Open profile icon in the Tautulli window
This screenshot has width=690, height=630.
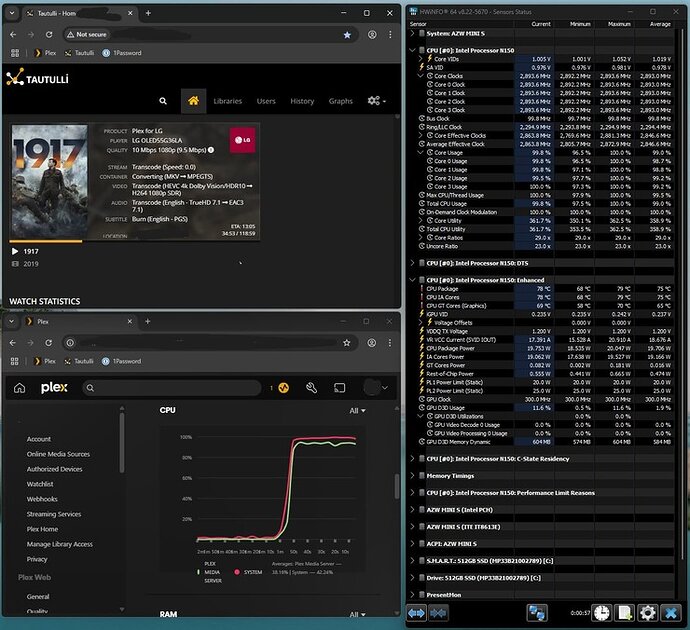(x=372, y=34)
